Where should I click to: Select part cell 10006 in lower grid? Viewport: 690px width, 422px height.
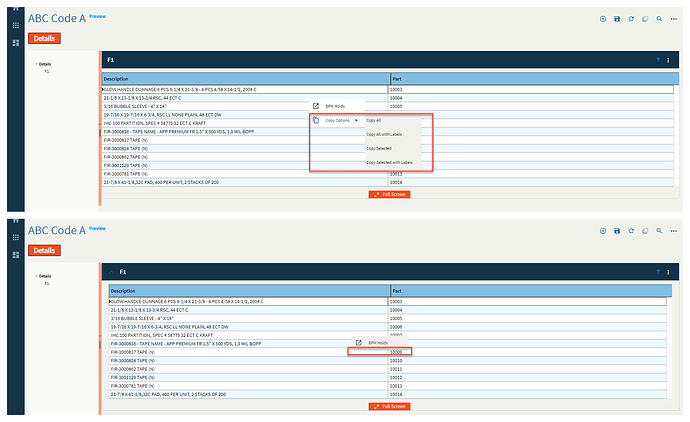tap(527, 327)
